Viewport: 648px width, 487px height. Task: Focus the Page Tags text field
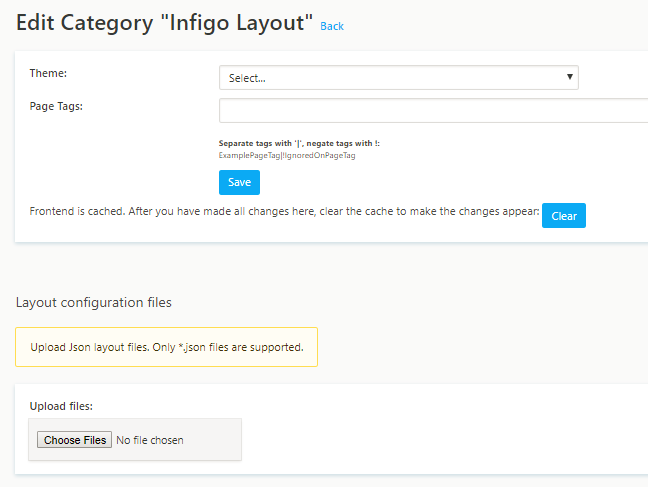click(433, 110)
